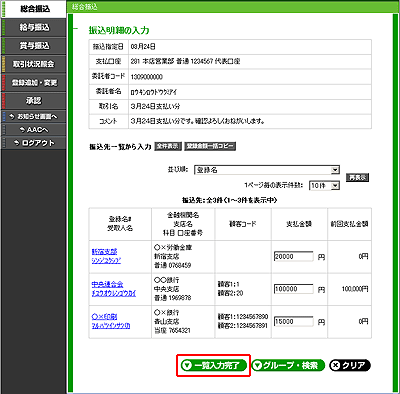The image size is (400, 394).
Task: Open the 総合振込 menu item
Action: tap(34, 9)
